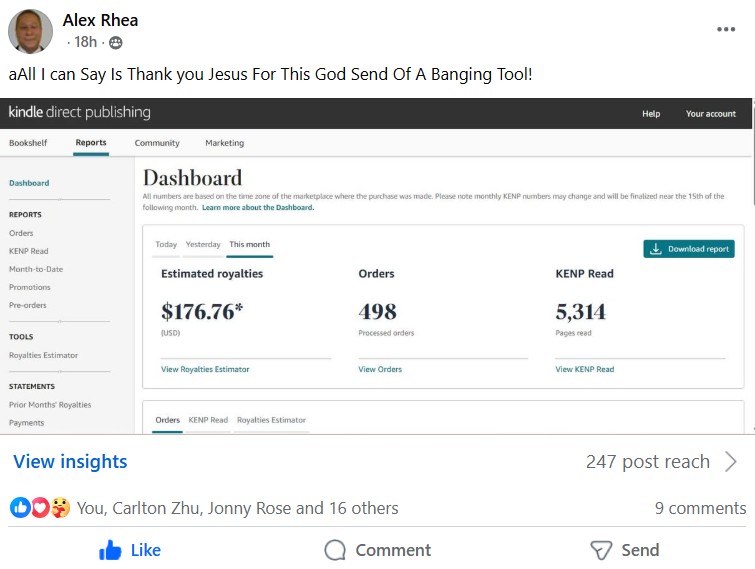
Task: Click the Send messenger icon
Action: (x=600, y=550)
